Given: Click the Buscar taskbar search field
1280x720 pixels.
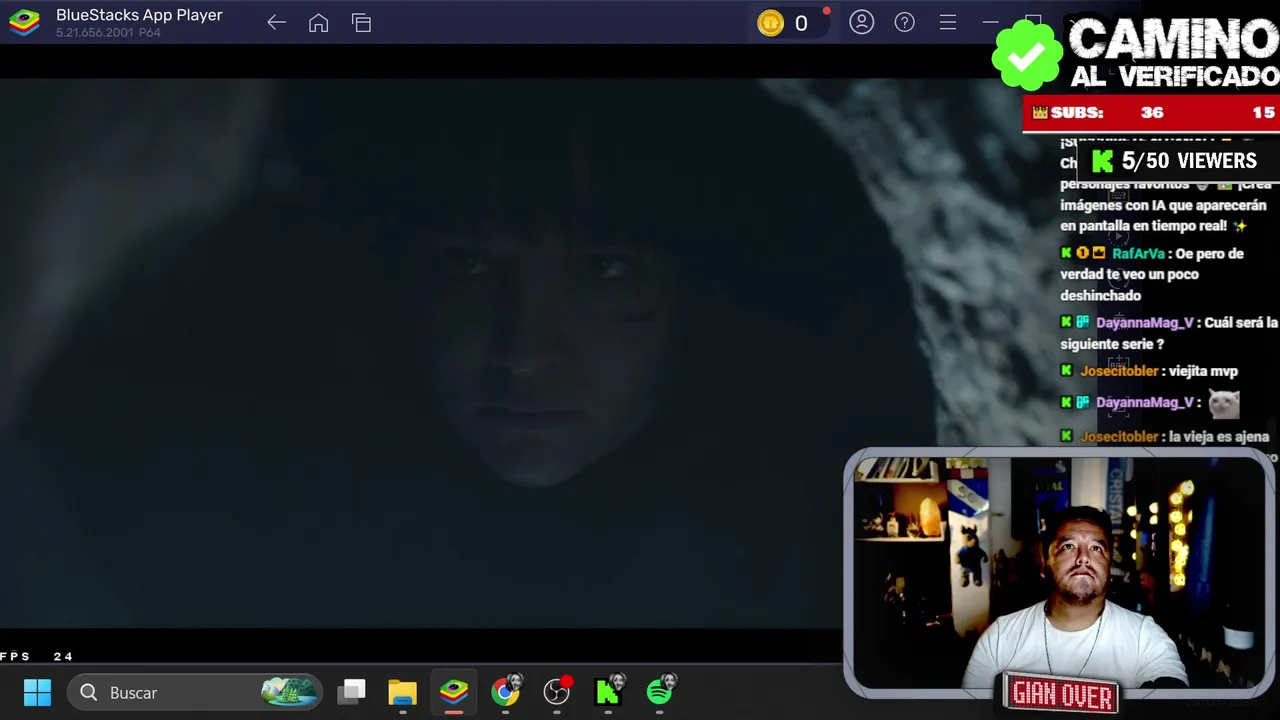Looking at the screenshot, I should [x=195, y=692].
